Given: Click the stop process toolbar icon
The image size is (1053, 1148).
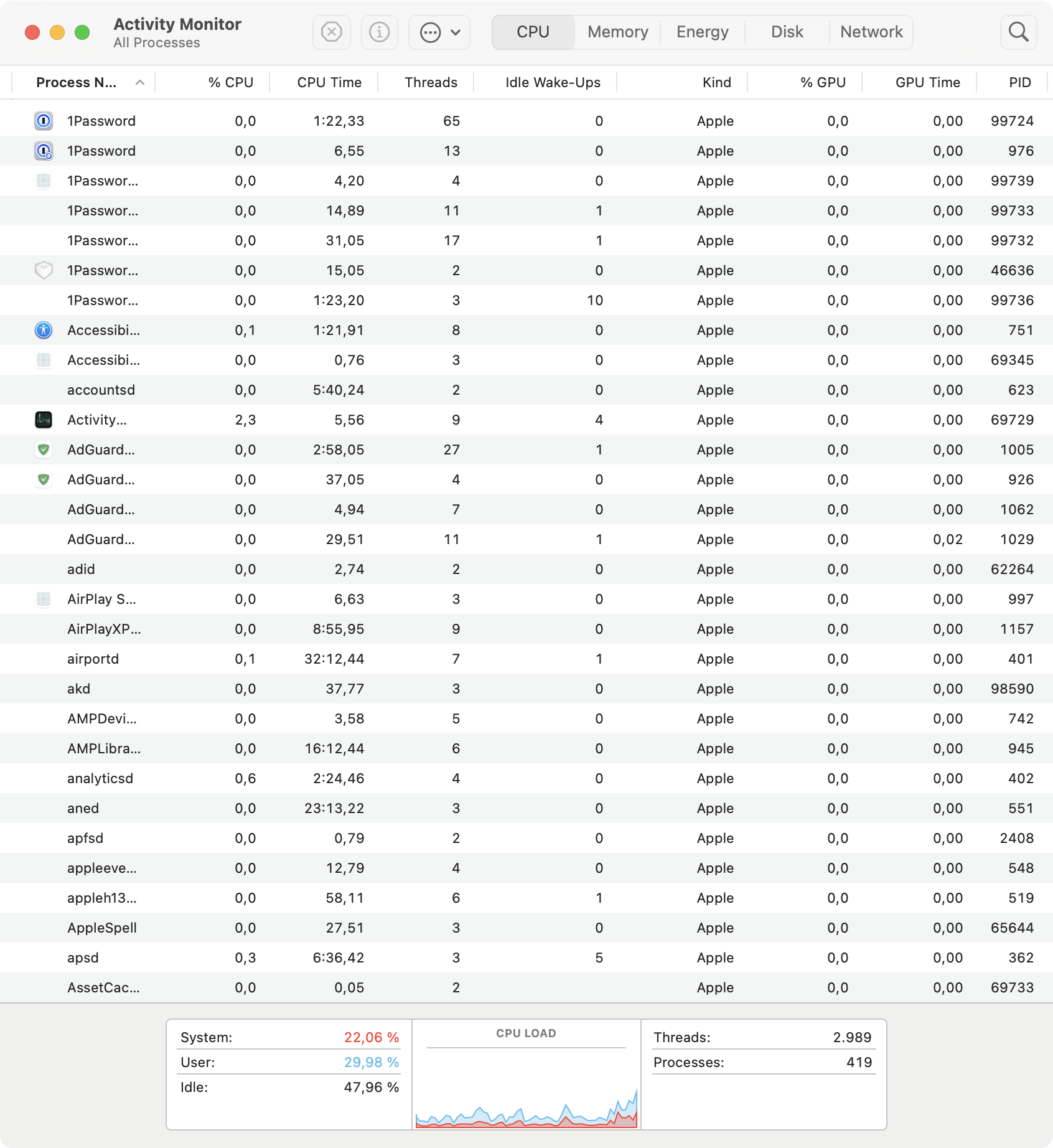Looking at the screenshot, I should point(332,32).
